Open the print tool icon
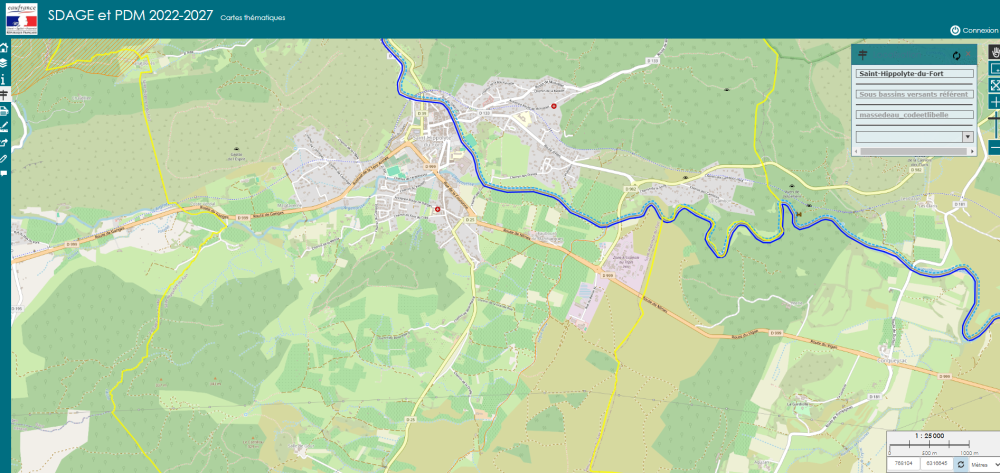This screenshot has width=1000, height=473. pyautogui.click(x=5, y=110)
